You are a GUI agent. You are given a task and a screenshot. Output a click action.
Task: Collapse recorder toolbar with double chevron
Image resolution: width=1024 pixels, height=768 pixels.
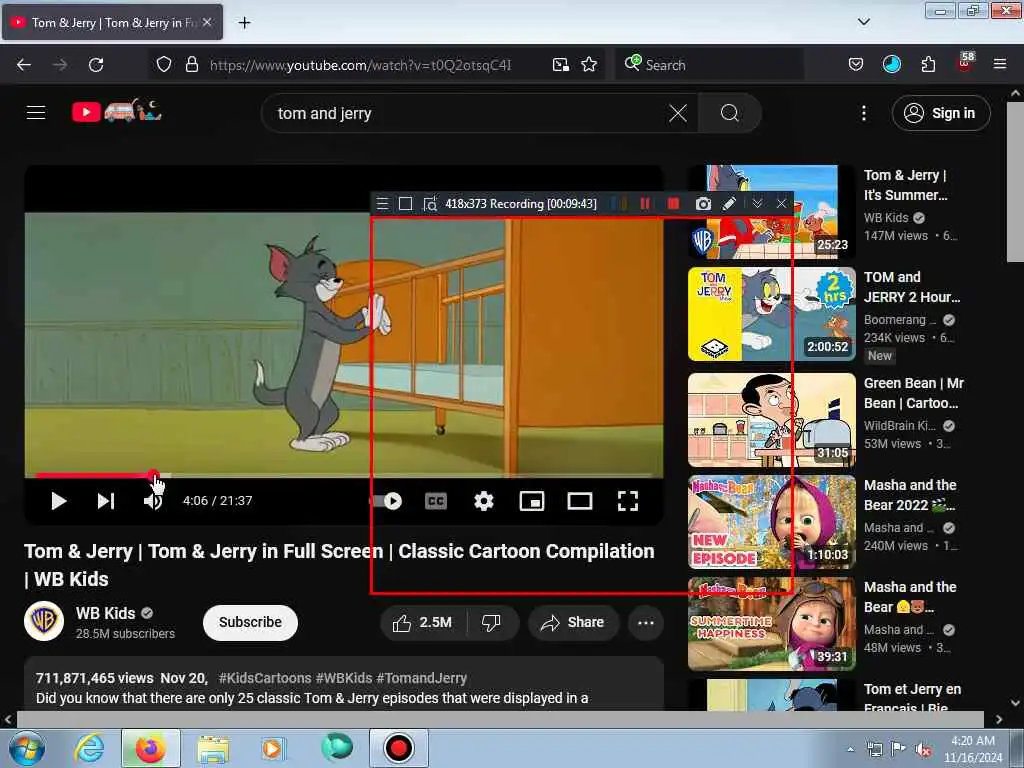[x=757, y=204]
